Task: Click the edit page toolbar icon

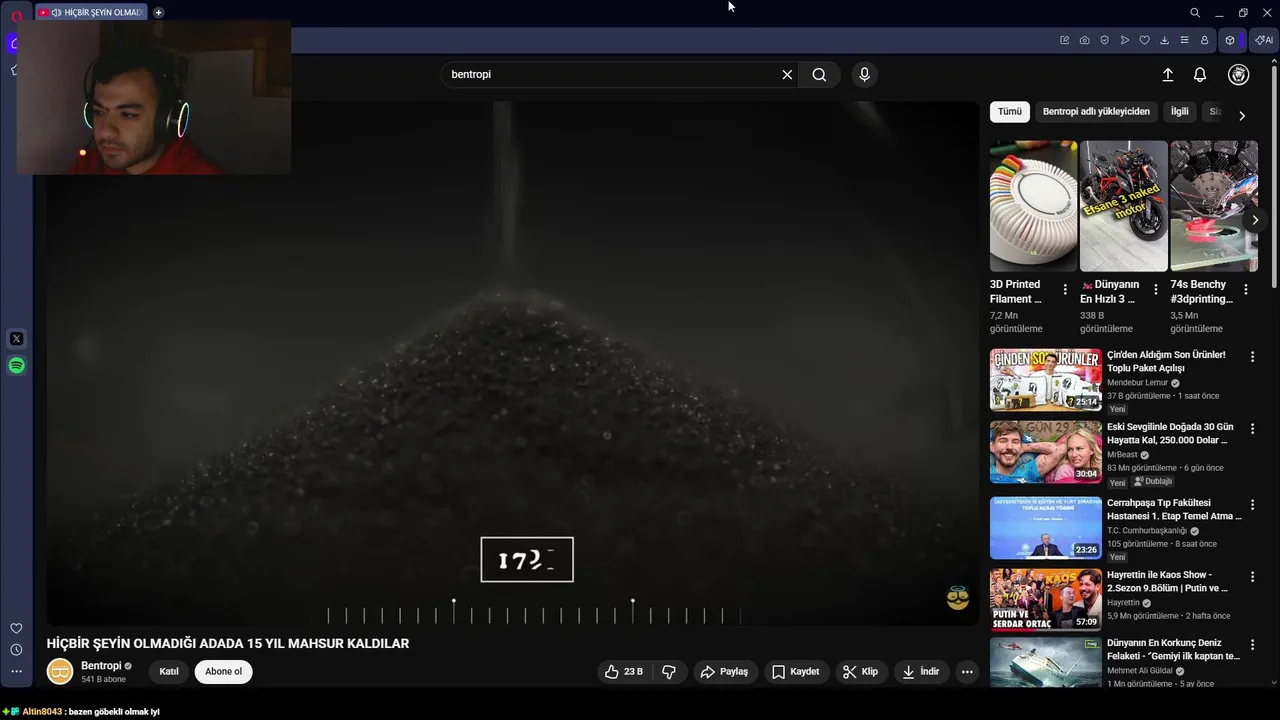Action: pyautogui.click(x=1065, y=40)
